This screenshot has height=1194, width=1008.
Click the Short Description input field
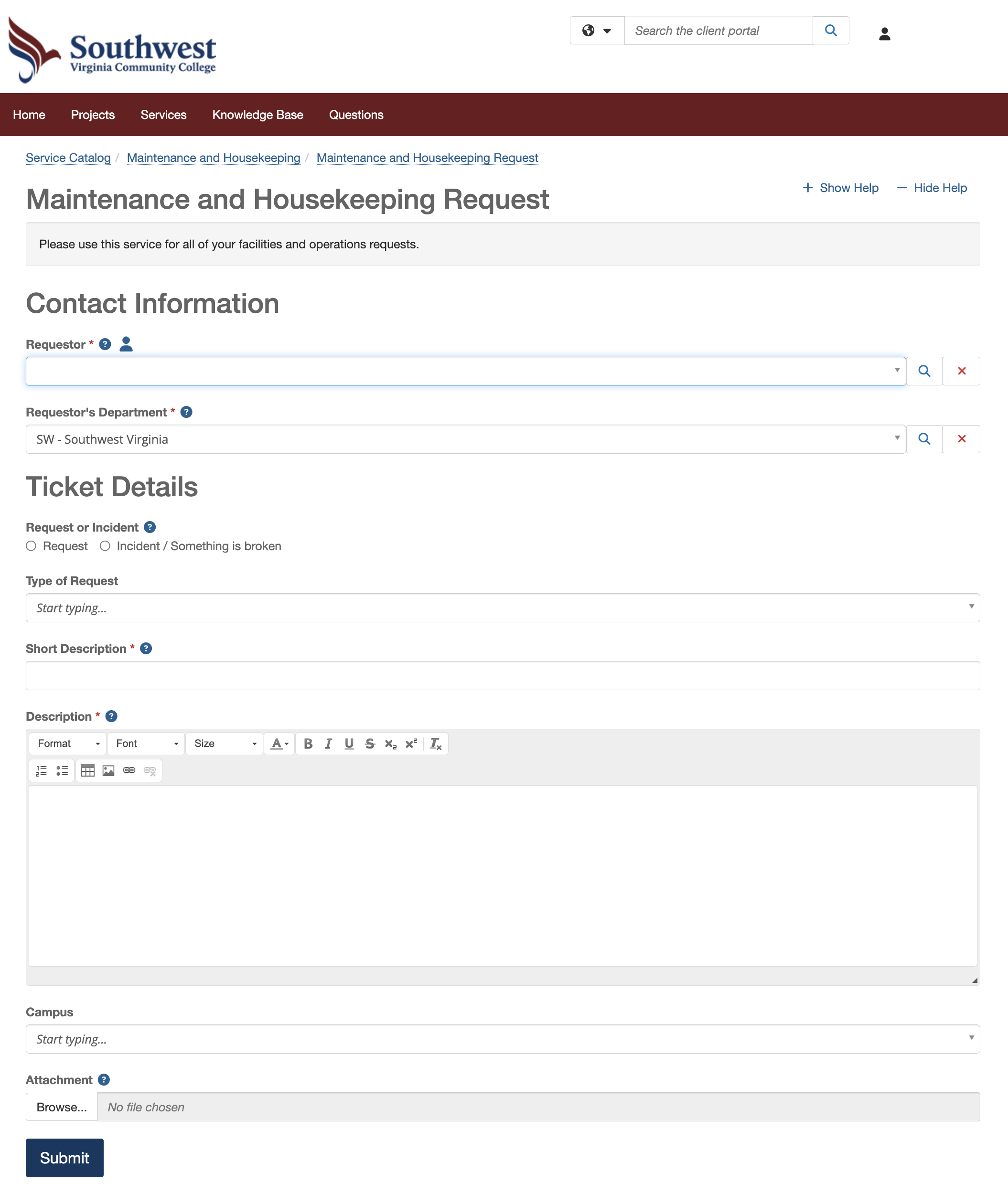(502, 675)
